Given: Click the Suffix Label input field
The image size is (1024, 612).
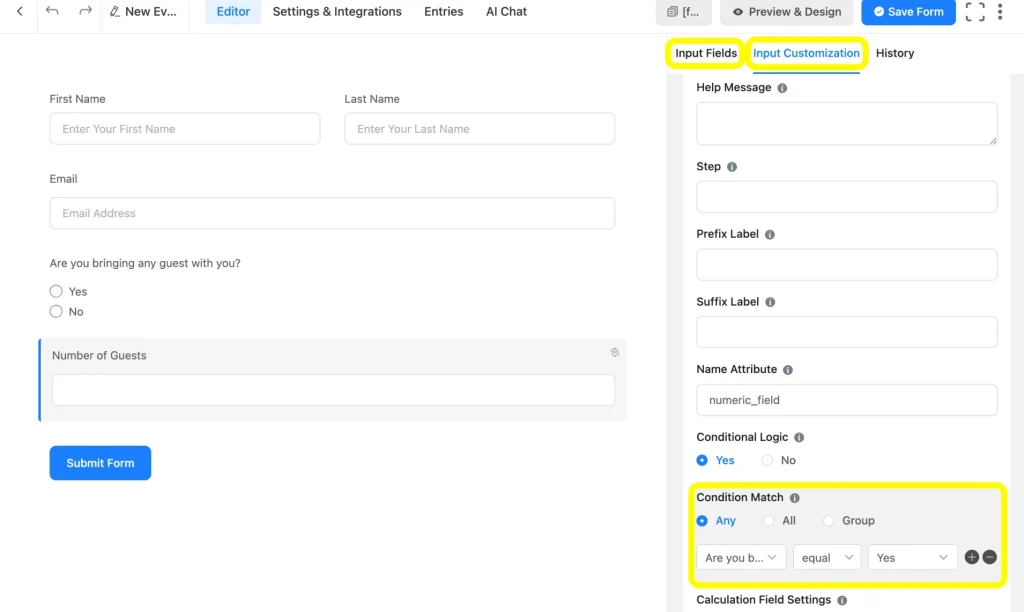Looking at the screenshot, I should 846,332.
